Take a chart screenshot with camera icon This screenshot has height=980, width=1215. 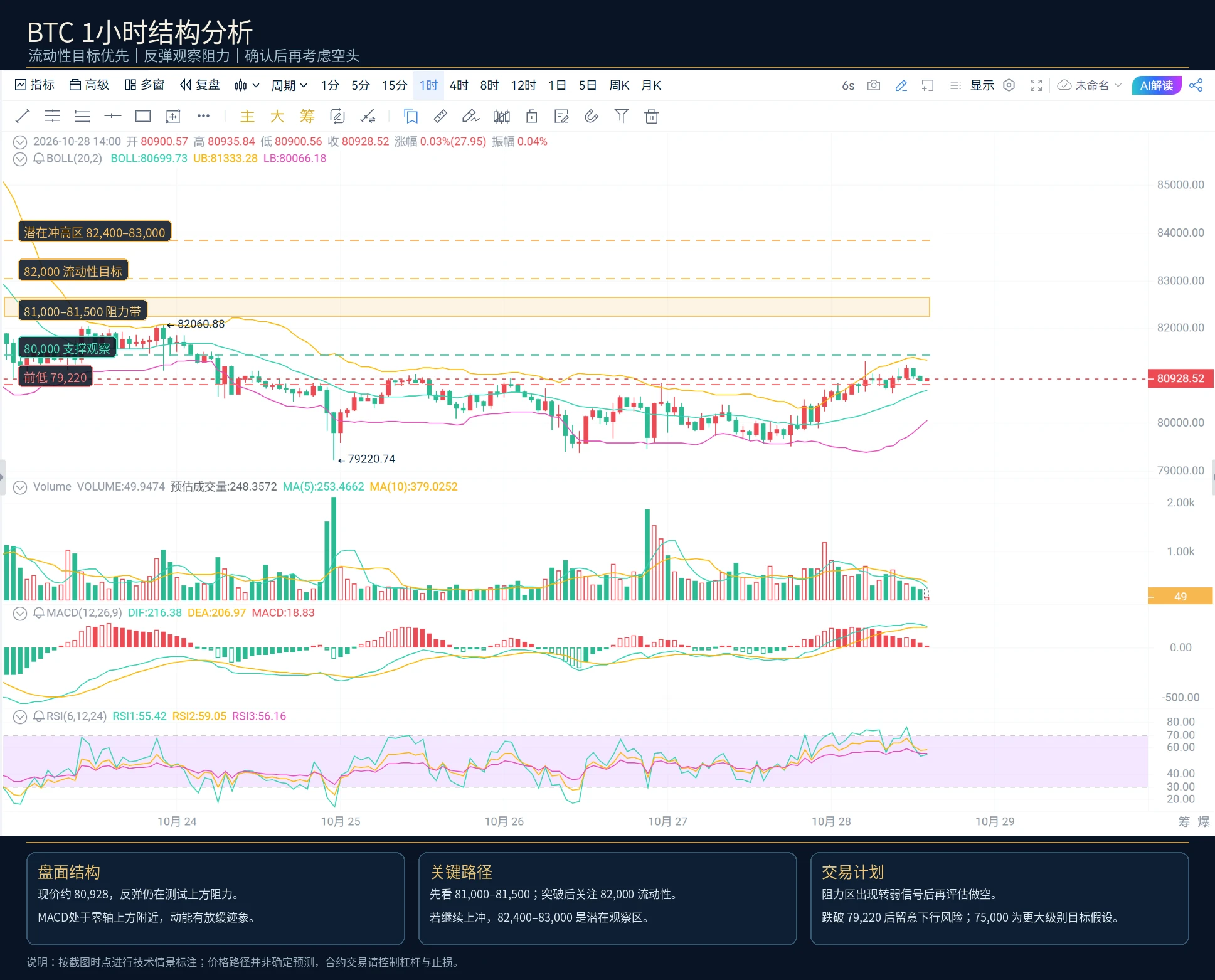874,85
